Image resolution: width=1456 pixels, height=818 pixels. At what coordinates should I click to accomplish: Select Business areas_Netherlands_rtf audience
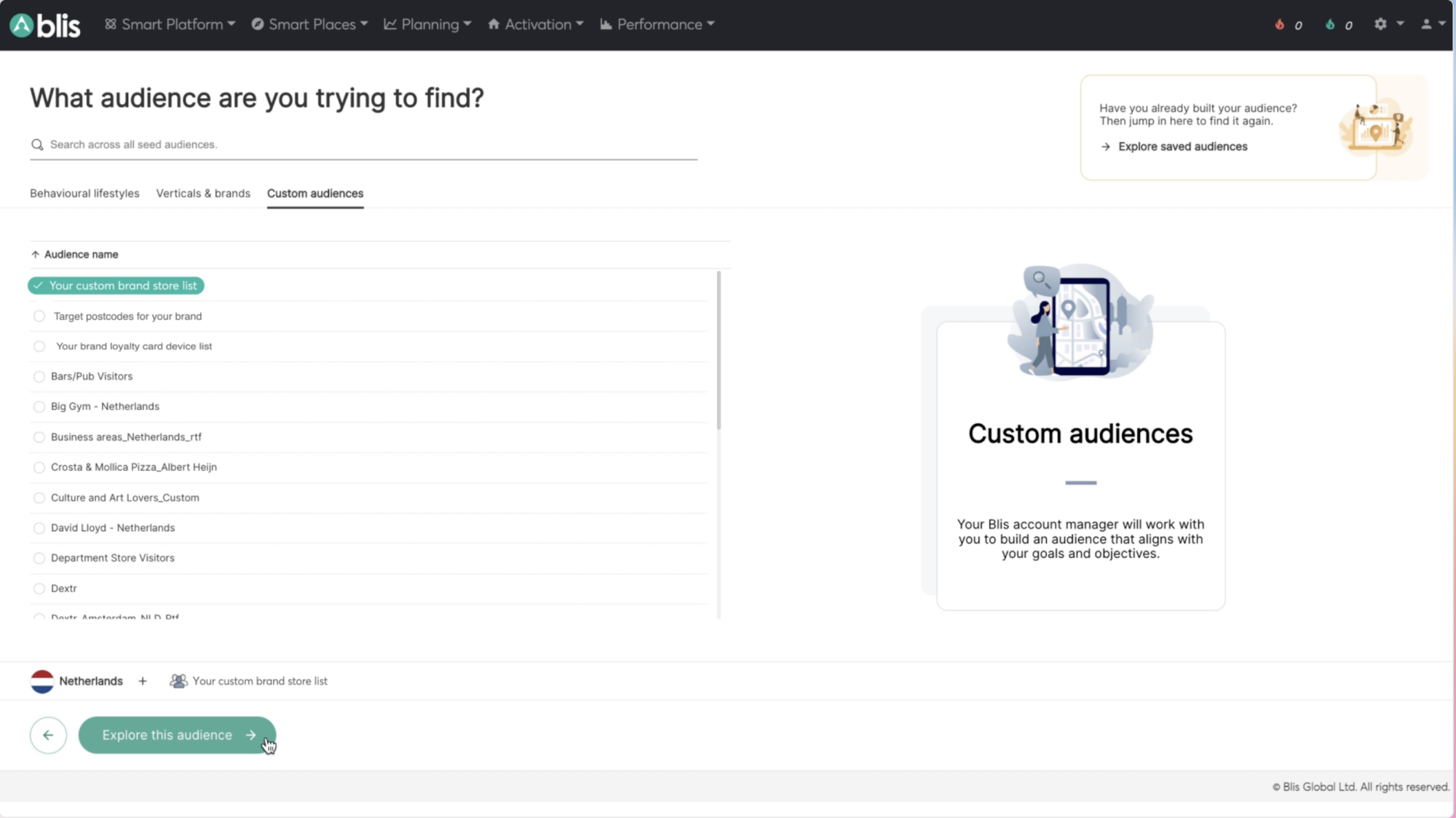coord(39,437)
